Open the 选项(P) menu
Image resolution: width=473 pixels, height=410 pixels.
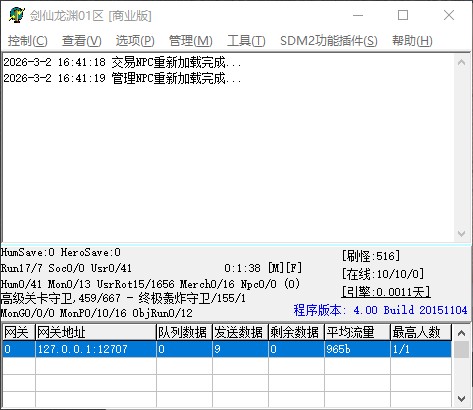point(135,41)
